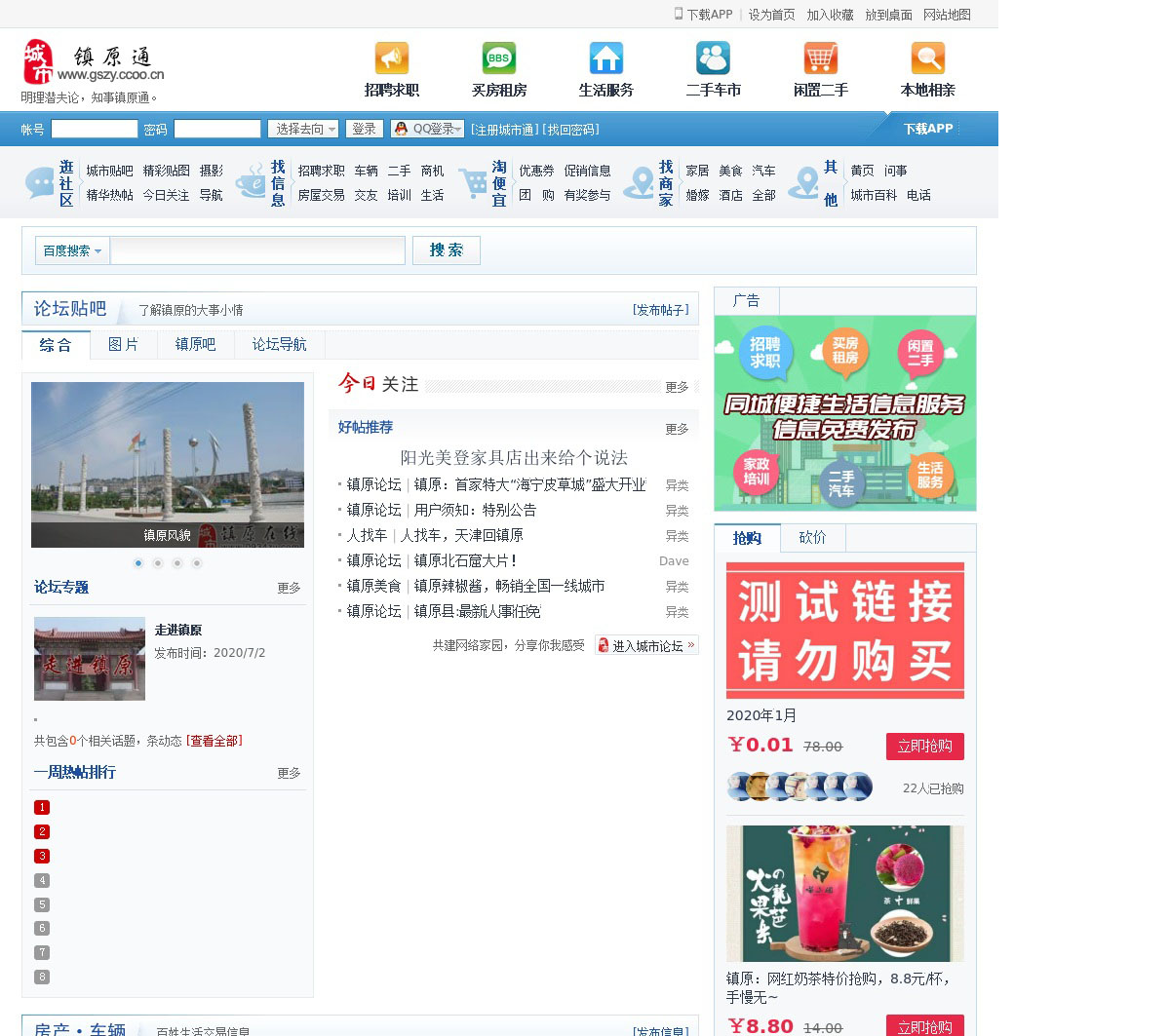Click 更多 next to 今日关注
This screenshot has width=1170, height=1036.
click(x=677, y=387)
